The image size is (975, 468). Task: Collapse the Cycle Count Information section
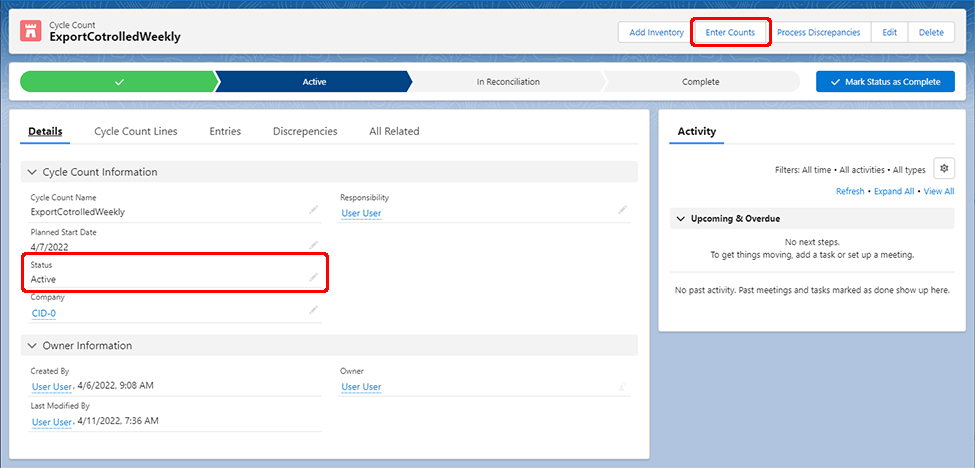tap(32, 172)
